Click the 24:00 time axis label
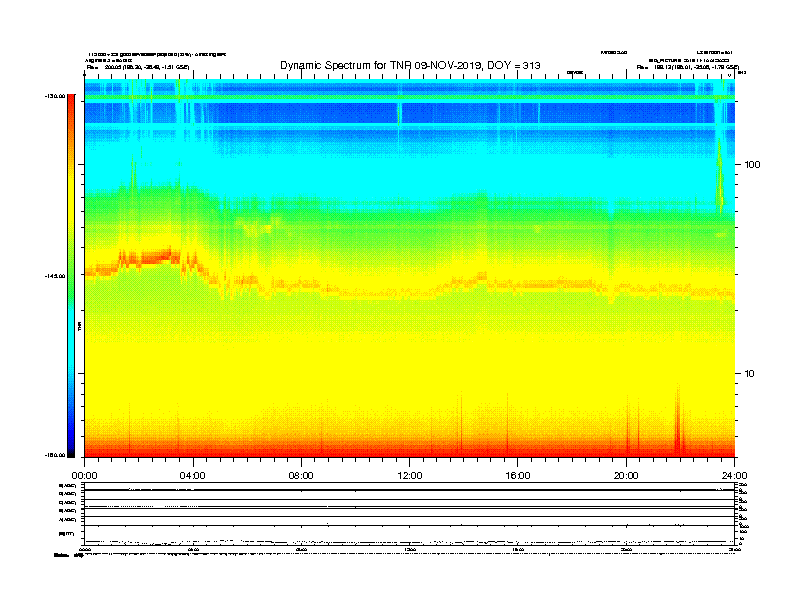Image resolution: width=792 pixels, height=612 pixels. (734, 475)
